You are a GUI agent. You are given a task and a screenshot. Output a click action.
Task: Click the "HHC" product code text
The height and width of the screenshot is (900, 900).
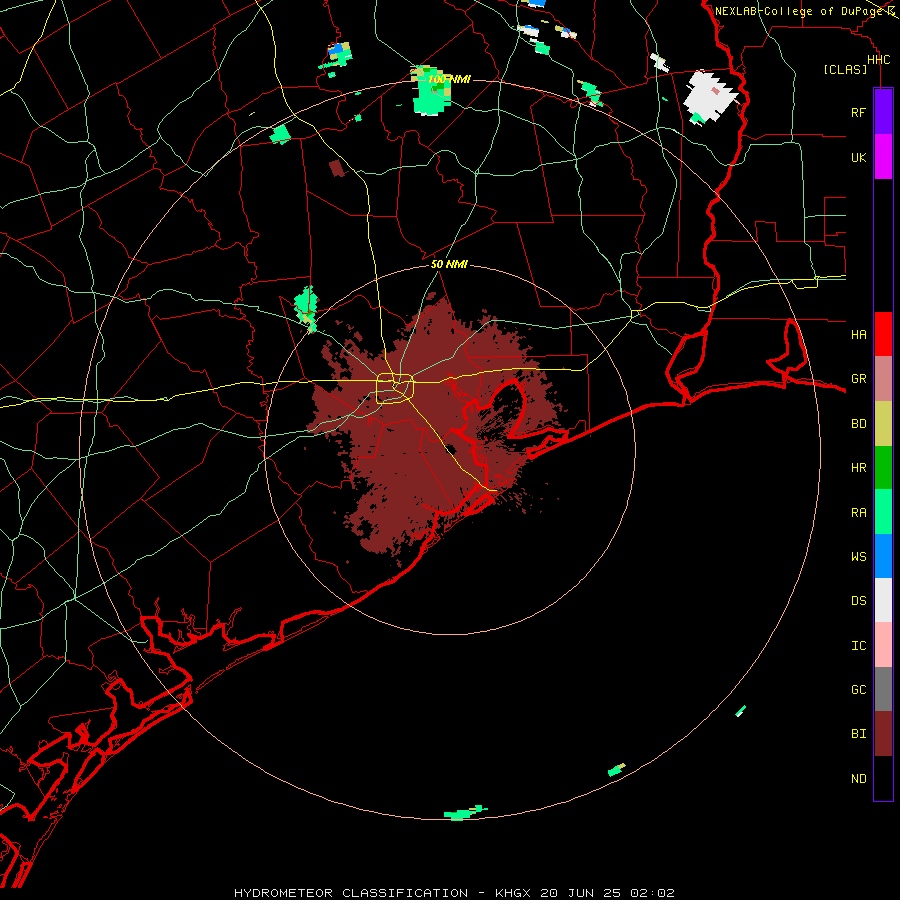(878, 60)
